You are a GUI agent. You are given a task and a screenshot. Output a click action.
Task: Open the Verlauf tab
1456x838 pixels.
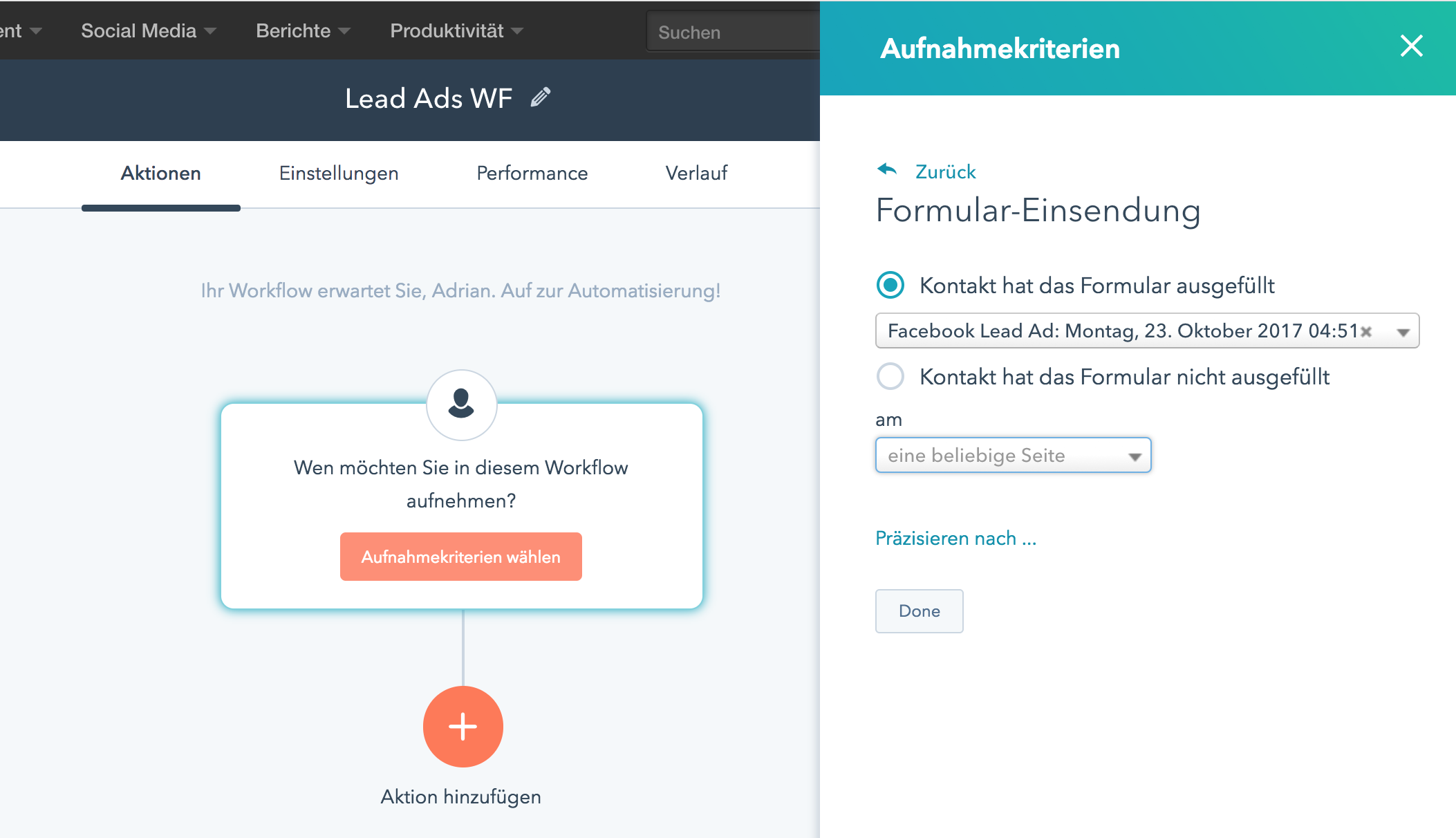[x=696, y=173]
